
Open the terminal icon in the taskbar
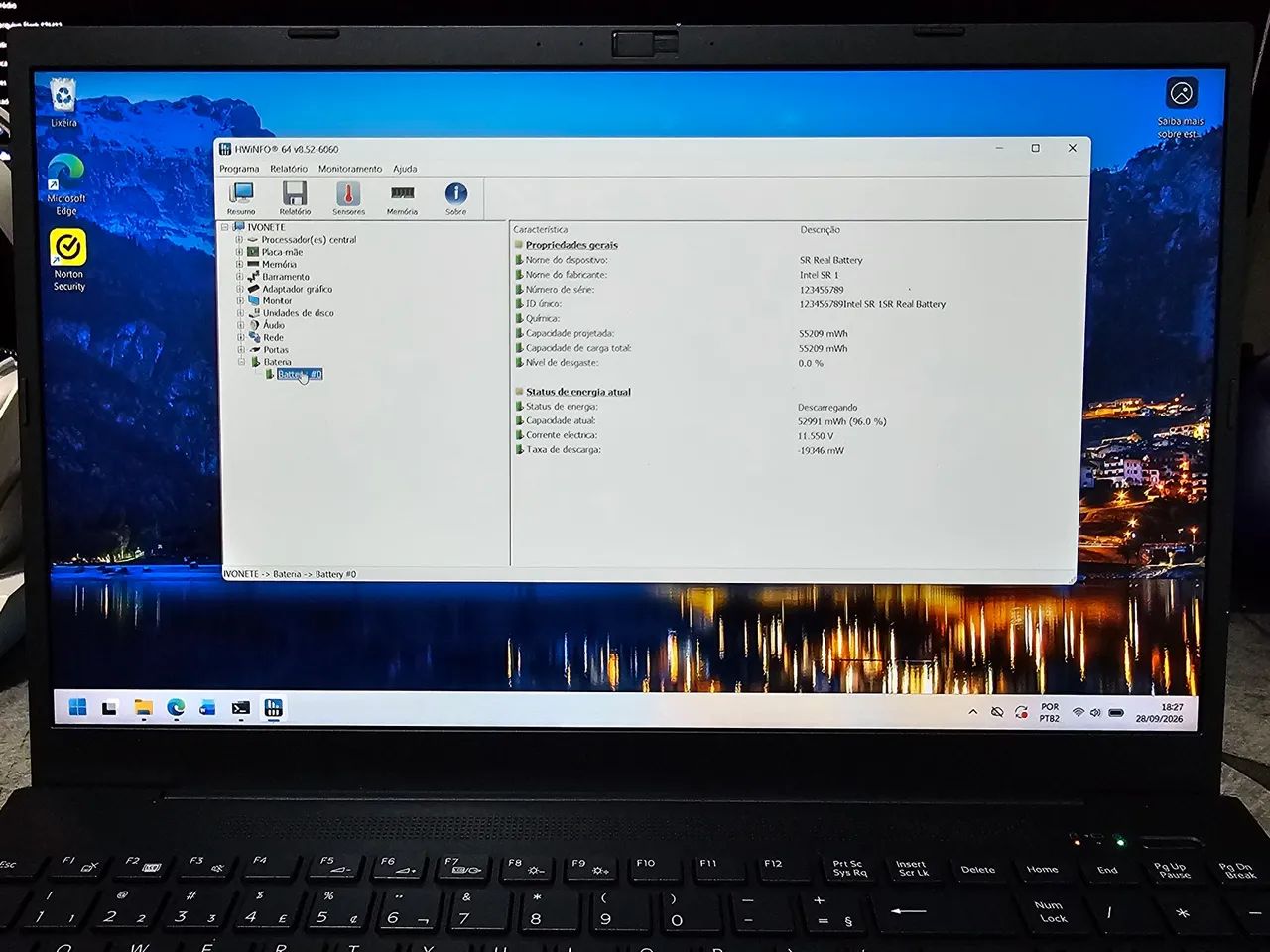(x=240, y=708)
